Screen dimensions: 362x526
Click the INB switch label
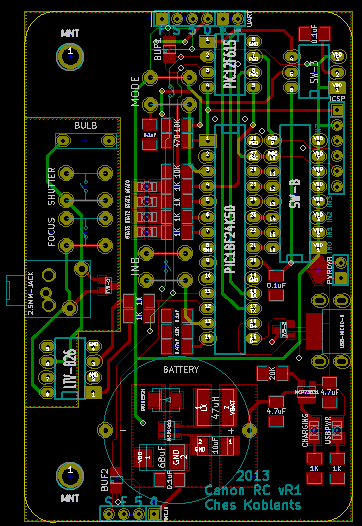click(x=135, y=267)
